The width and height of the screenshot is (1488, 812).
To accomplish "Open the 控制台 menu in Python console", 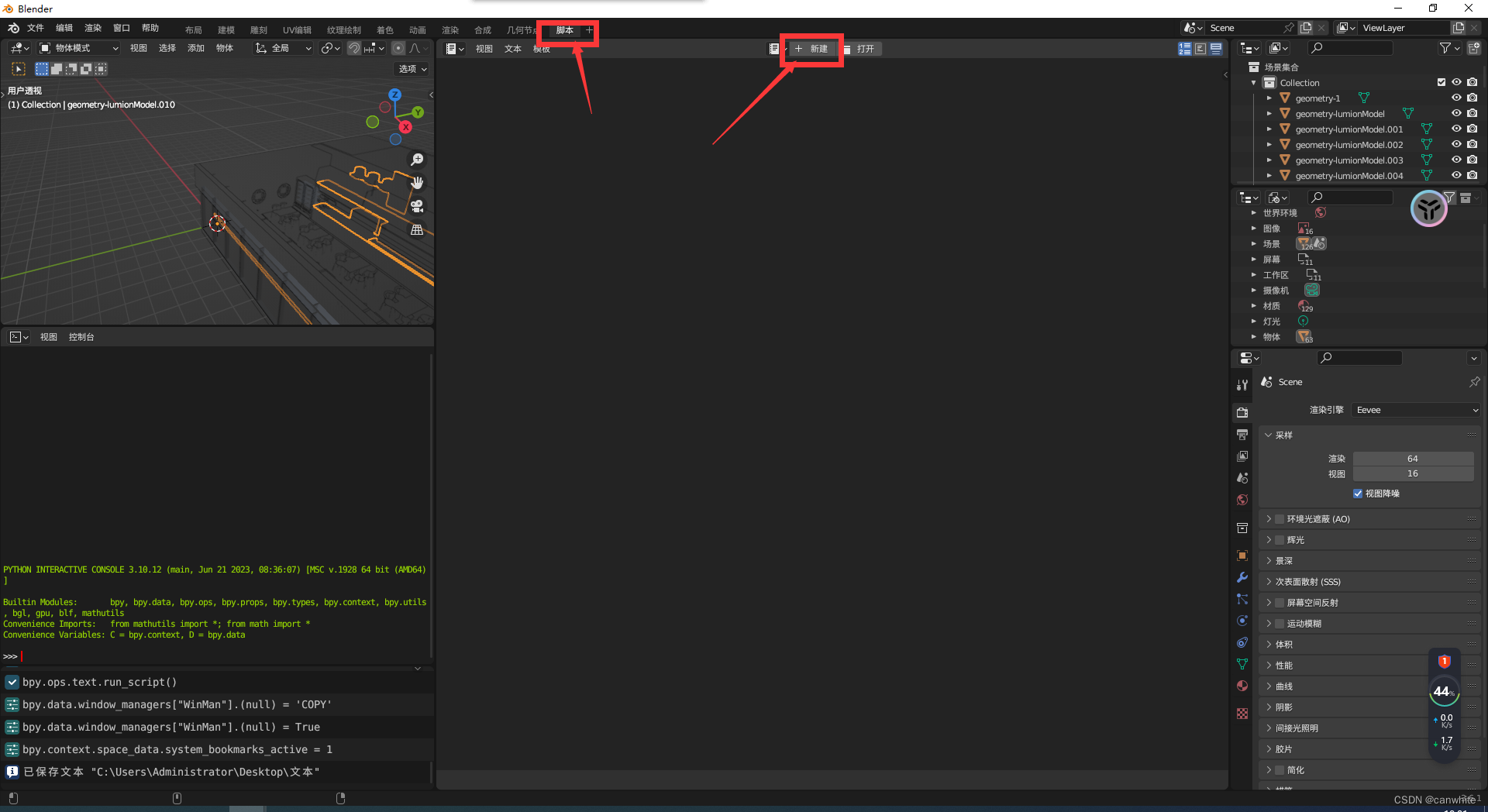I will click(x=81, y=337).
